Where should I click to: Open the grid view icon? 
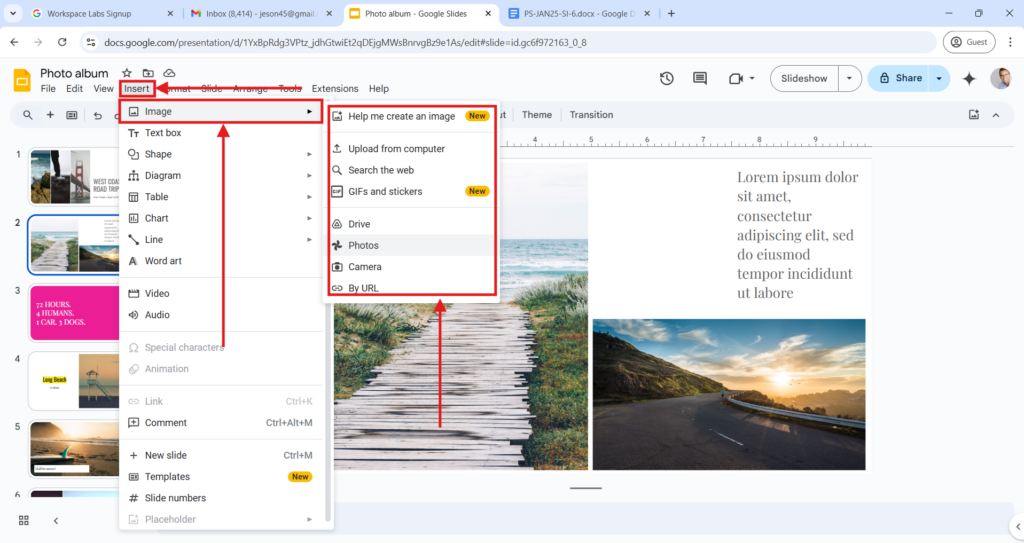click(x=24, y=520)
